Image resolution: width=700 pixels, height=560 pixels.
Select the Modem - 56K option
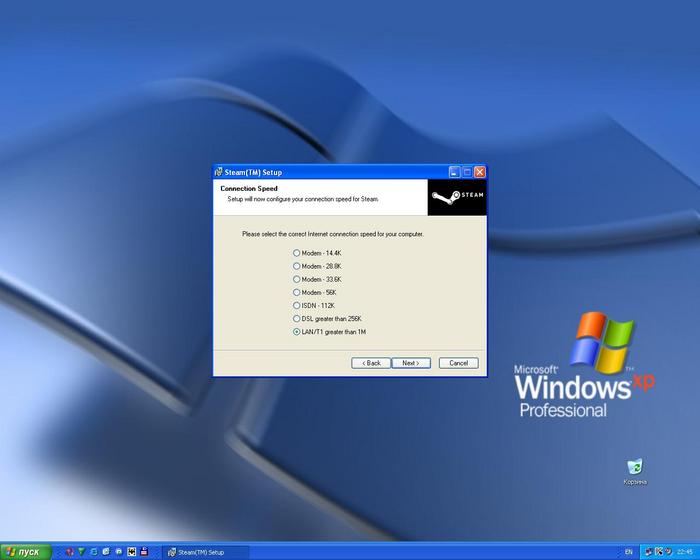tap(315, 293)
